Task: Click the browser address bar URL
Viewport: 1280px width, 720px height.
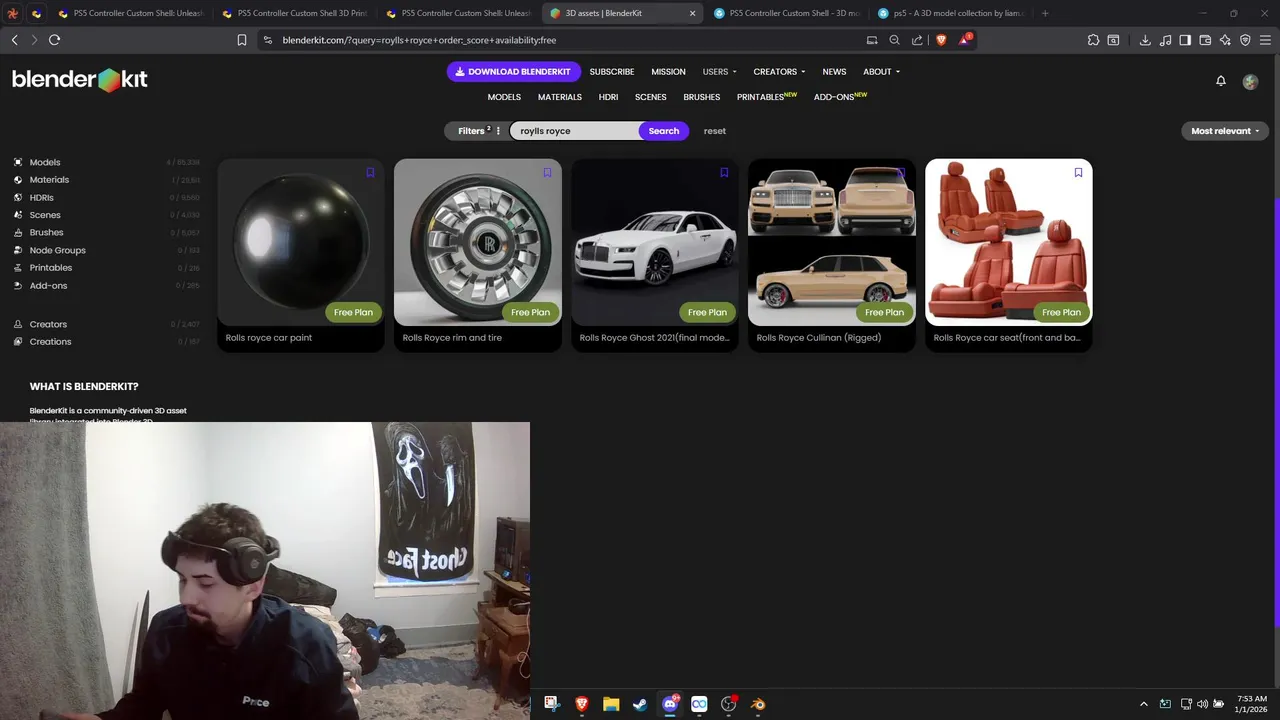Action: [419, 40]
